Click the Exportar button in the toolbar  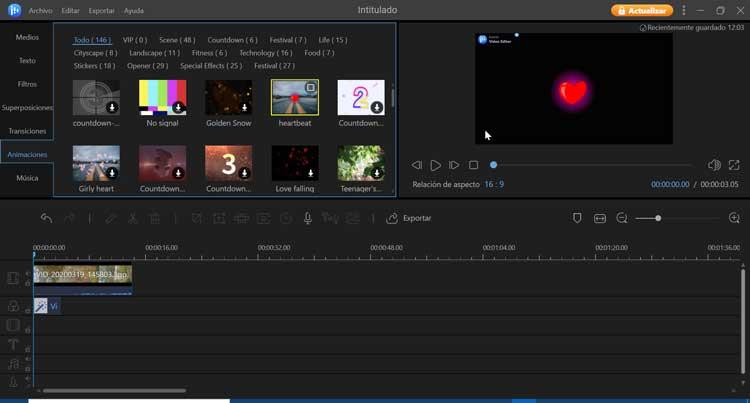coord(409,218)
